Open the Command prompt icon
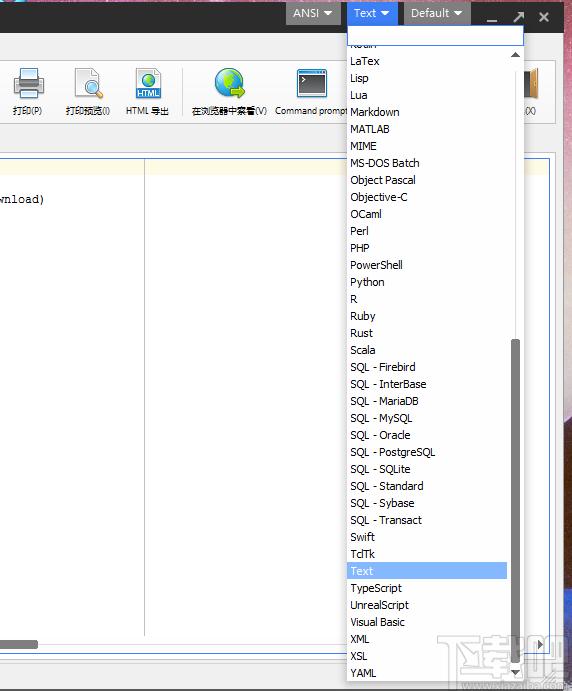The height and width of the screenshot is (691, 572). 312,83
